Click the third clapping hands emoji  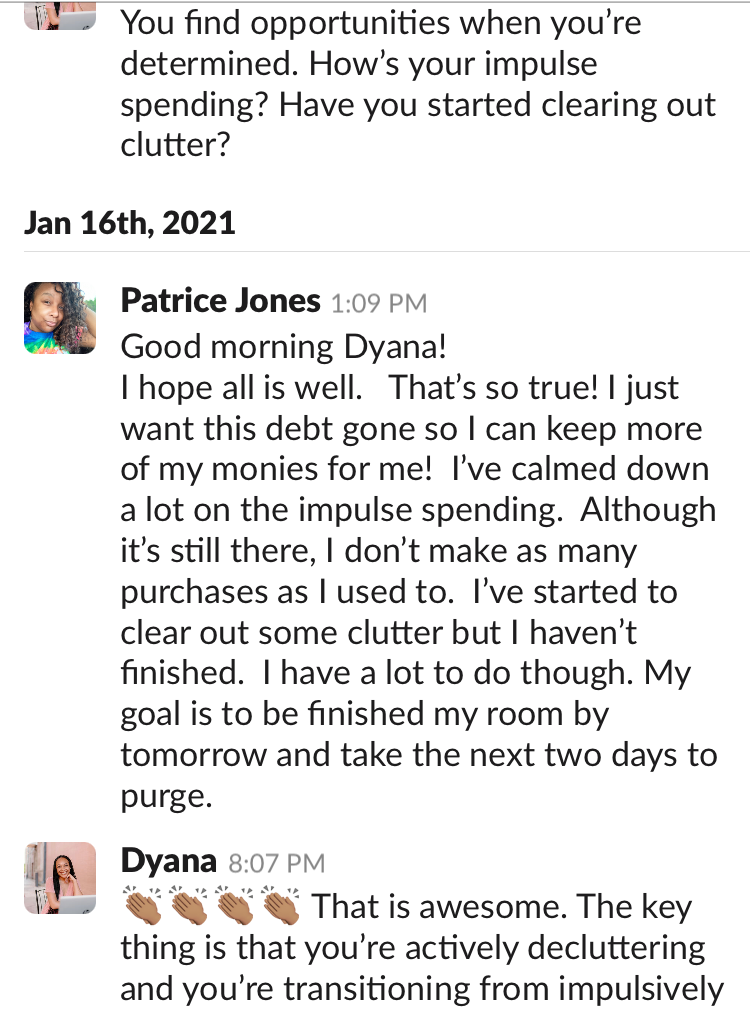234,906
